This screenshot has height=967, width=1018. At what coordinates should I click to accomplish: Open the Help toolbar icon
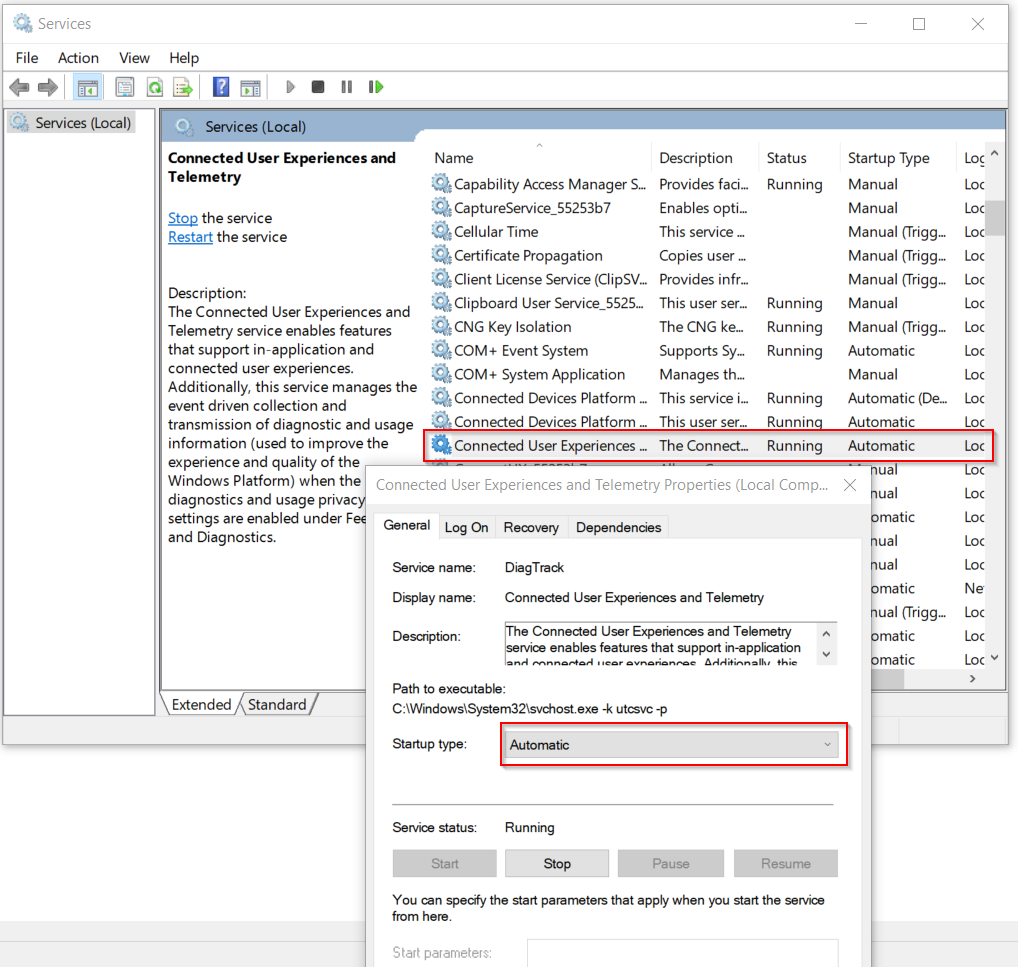(x=221, y=88)
